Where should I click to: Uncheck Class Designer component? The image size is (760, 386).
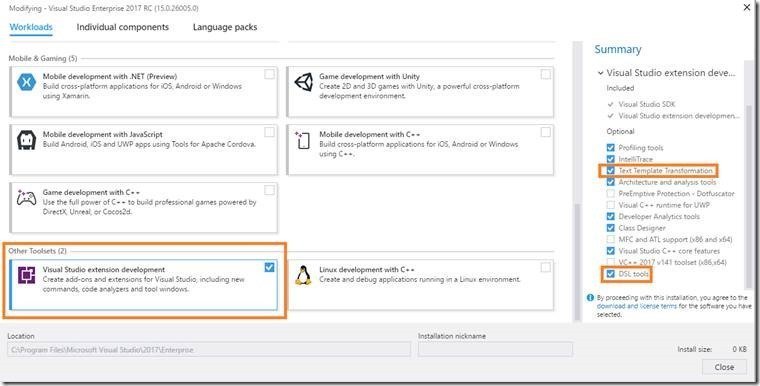click(x=611, y=228)
